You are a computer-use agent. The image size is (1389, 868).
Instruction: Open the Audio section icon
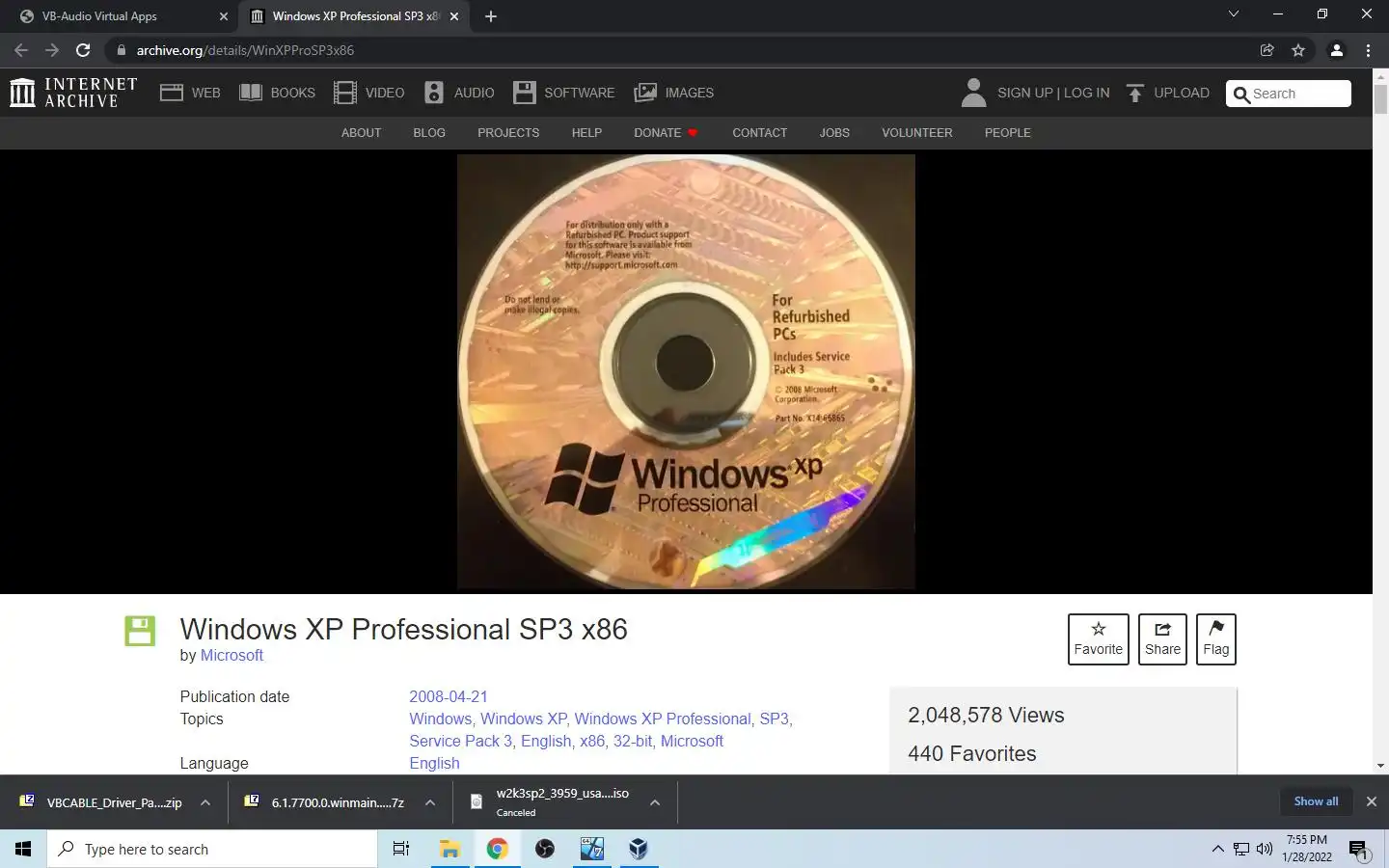[434, 93]
